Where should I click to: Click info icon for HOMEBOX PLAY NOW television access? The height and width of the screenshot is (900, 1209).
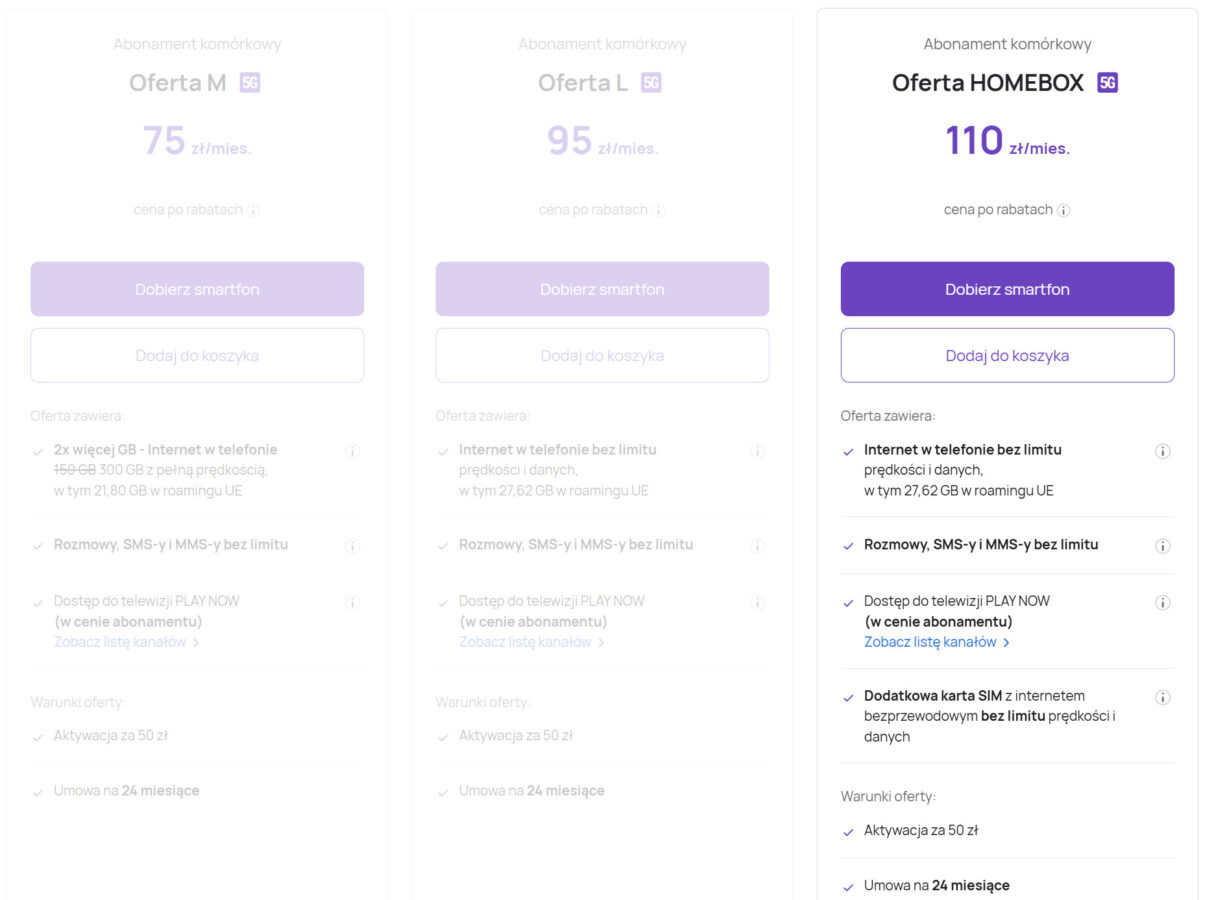(1162, 602)
